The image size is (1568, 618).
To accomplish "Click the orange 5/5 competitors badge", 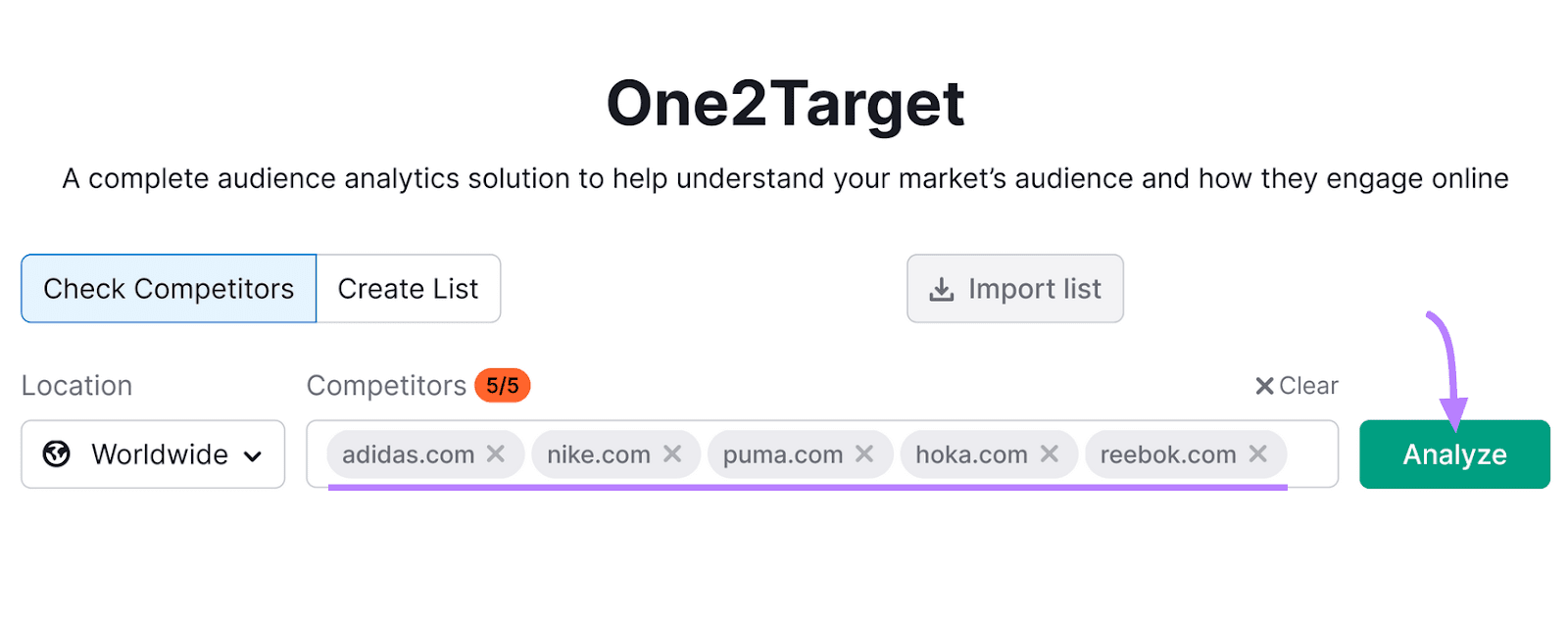I will (502, 385).
